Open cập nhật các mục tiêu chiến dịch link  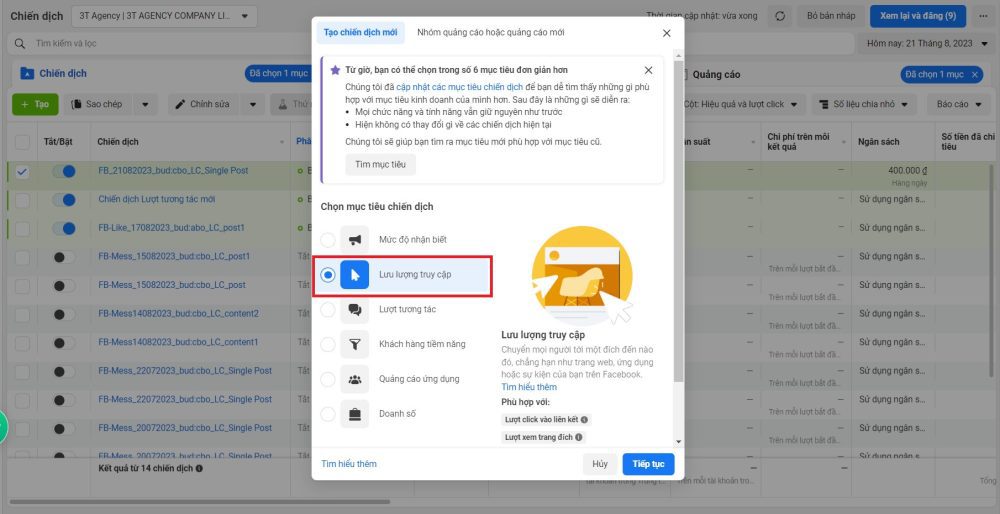click(459, 87)
